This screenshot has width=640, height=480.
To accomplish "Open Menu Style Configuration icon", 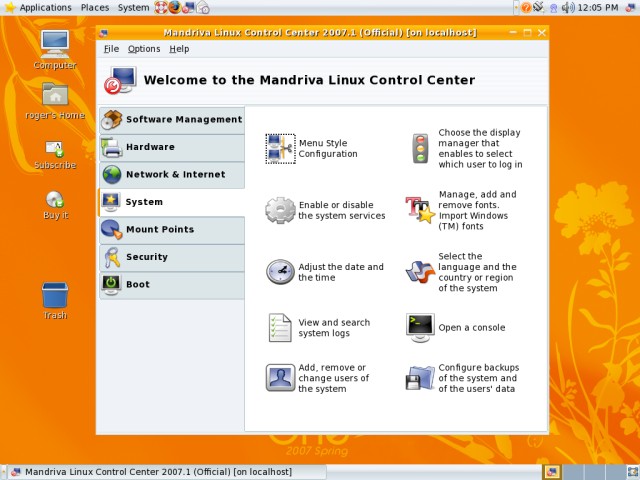I will 280,149.
